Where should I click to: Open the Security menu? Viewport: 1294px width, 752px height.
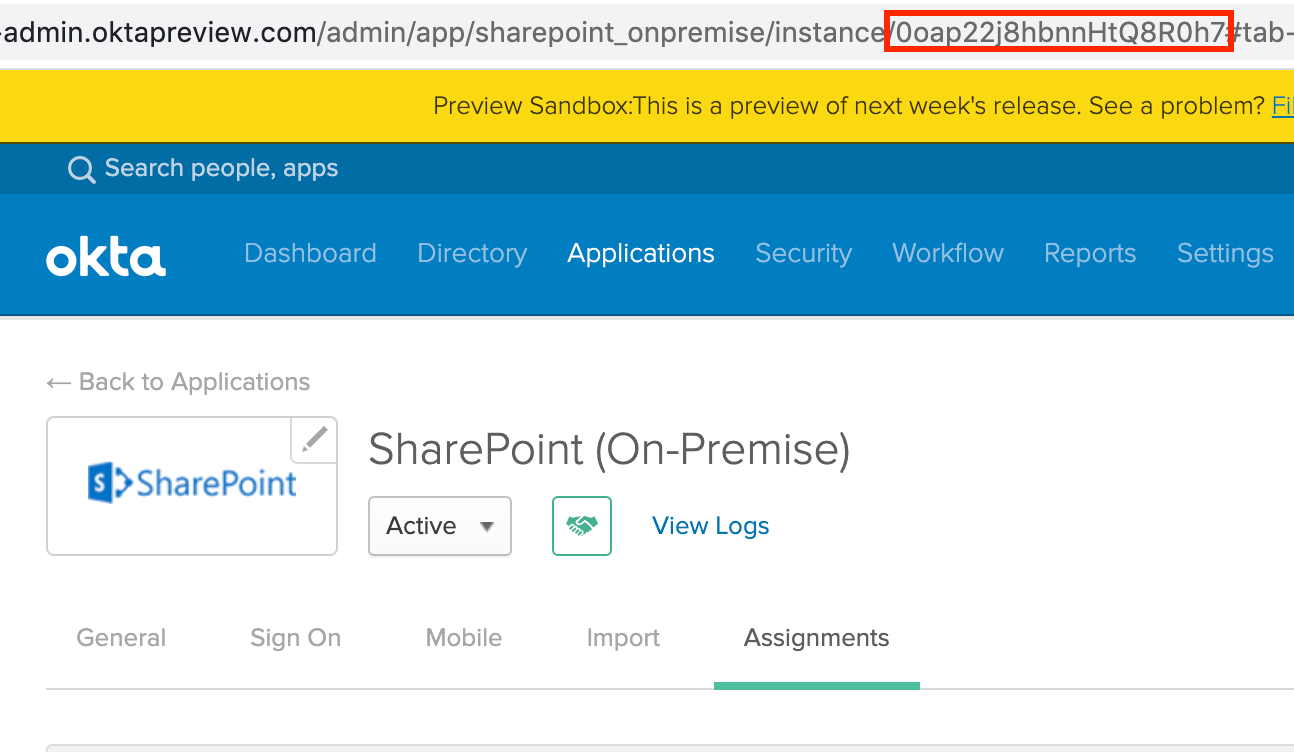(803, 254)
